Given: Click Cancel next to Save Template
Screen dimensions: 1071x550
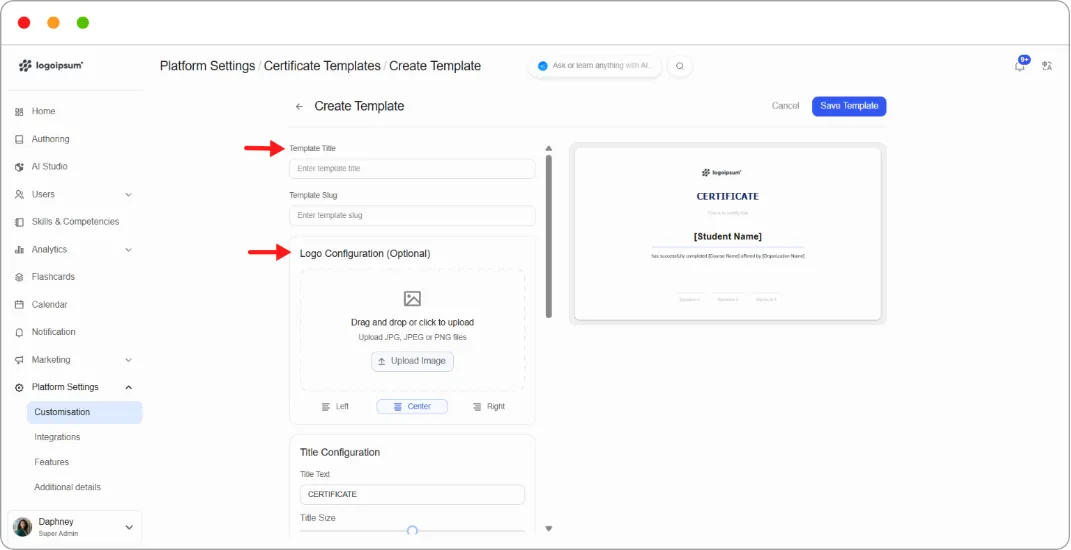Looking at the screenshot, I should click(785, 106).
